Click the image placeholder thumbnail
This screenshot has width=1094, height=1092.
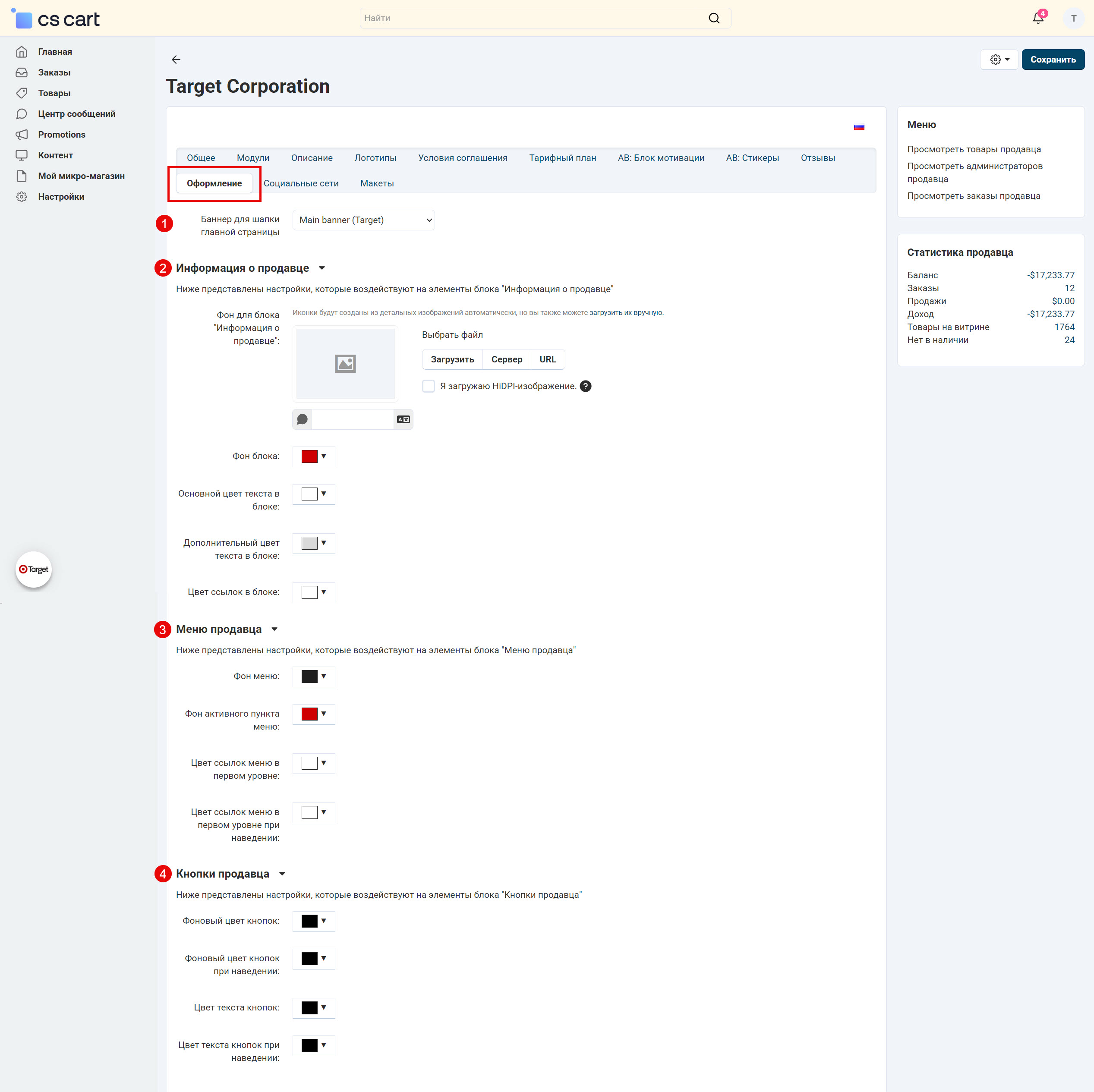[345, 363]
